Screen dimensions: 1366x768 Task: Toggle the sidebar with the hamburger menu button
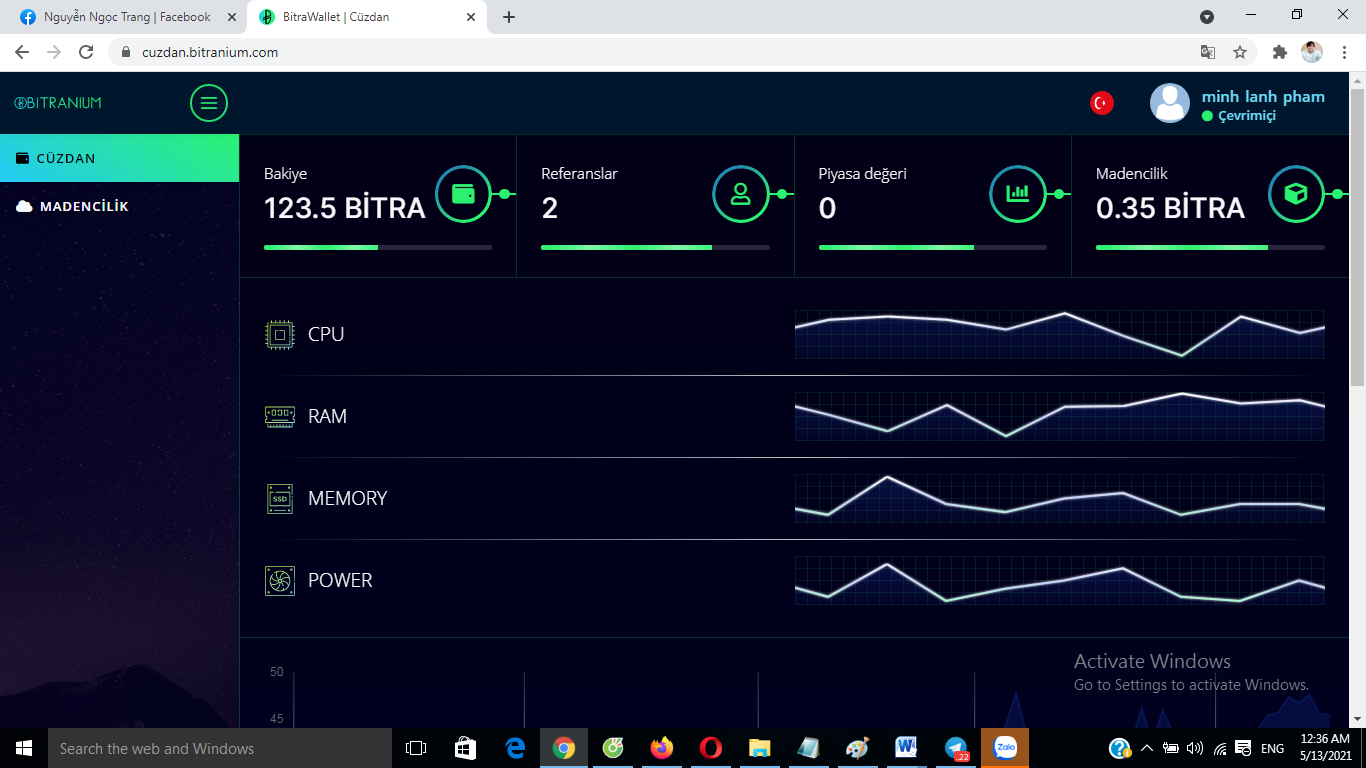pos(209,103)
